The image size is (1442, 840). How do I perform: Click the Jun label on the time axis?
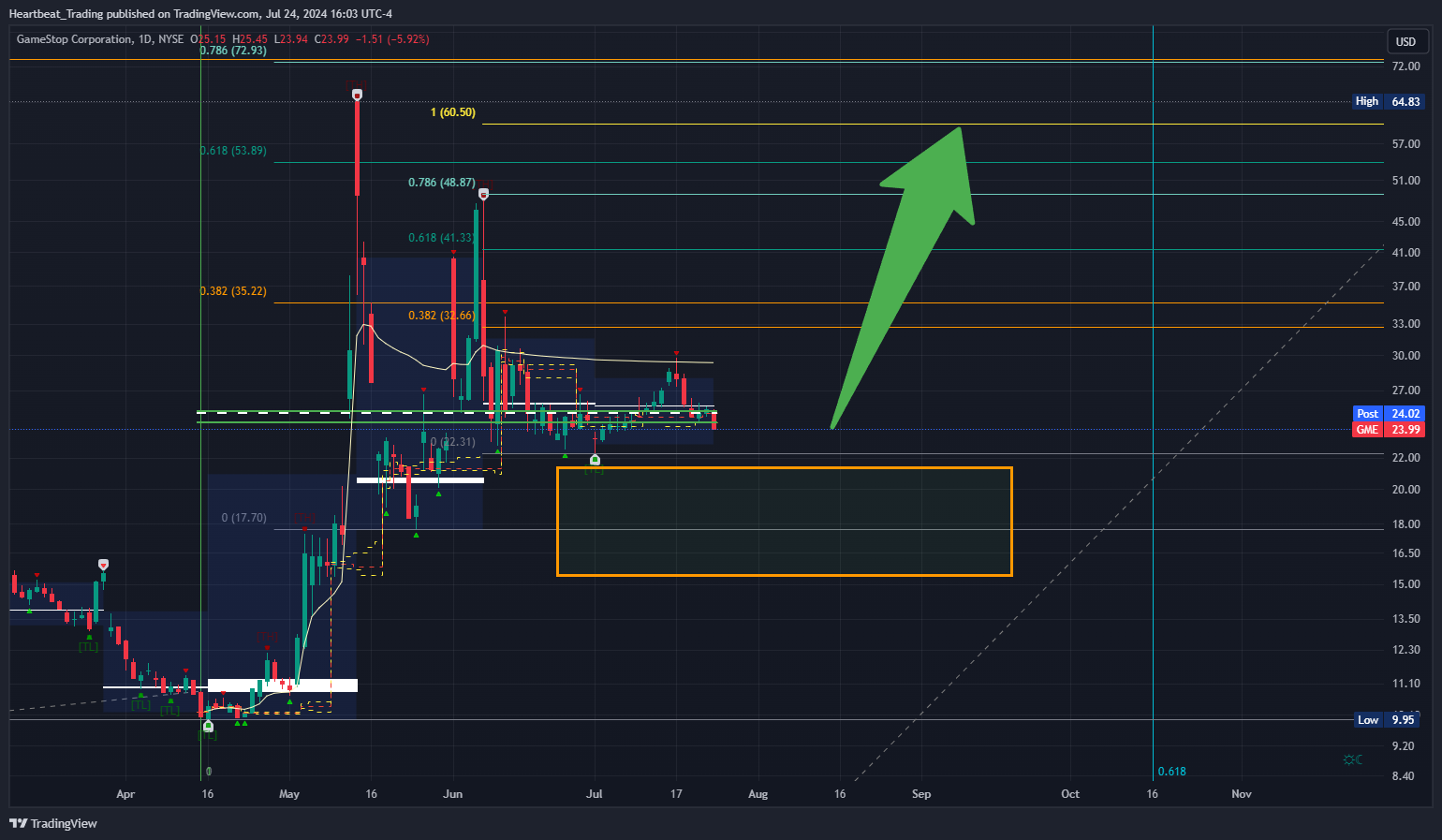[x=453, y=794]
